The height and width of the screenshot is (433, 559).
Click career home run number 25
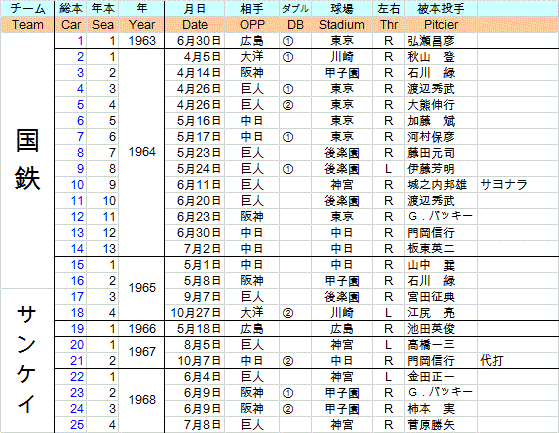71,424
